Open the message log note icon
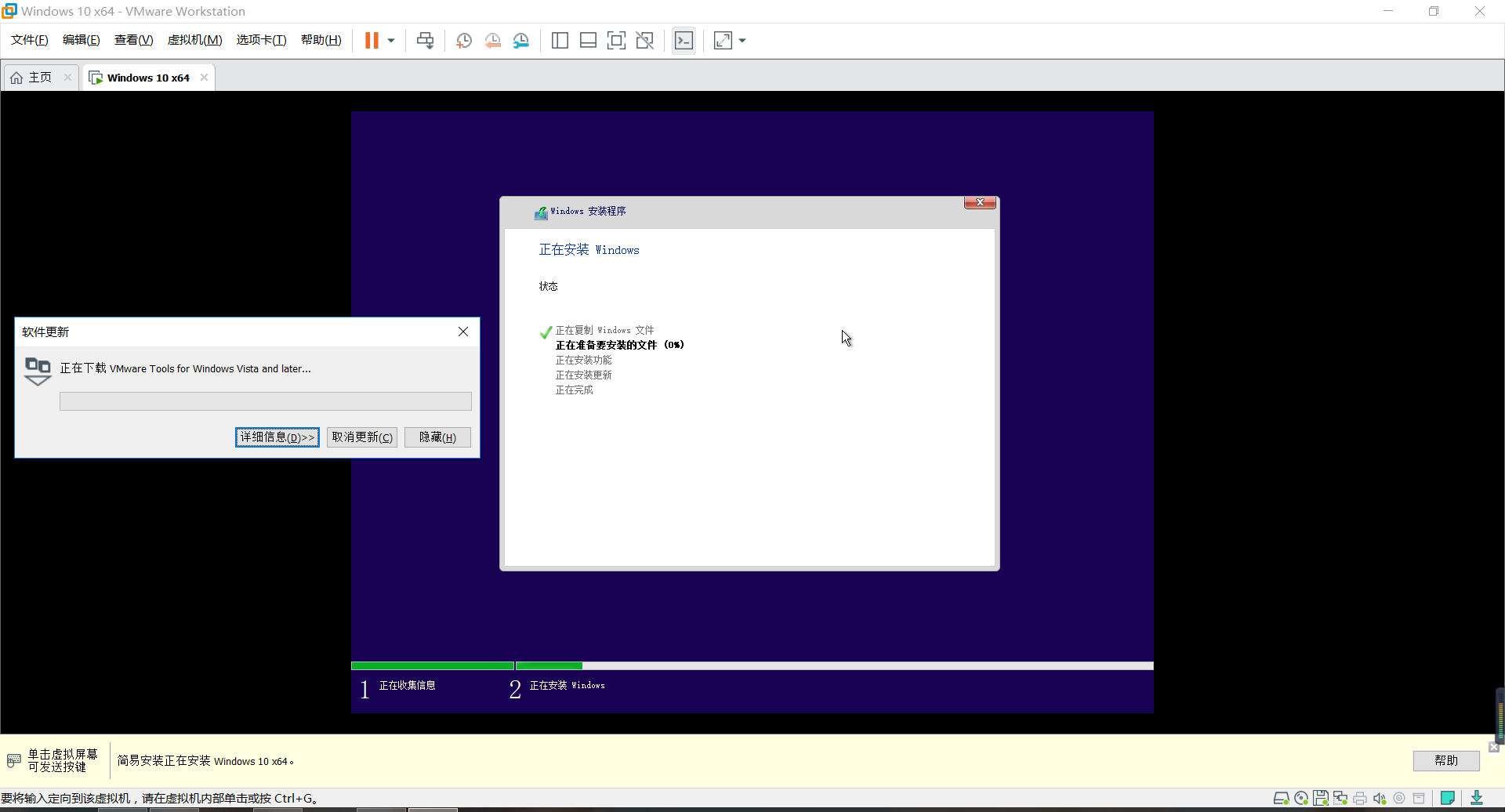Viewport: 1505px width, 812px height. coord(1448,799)
